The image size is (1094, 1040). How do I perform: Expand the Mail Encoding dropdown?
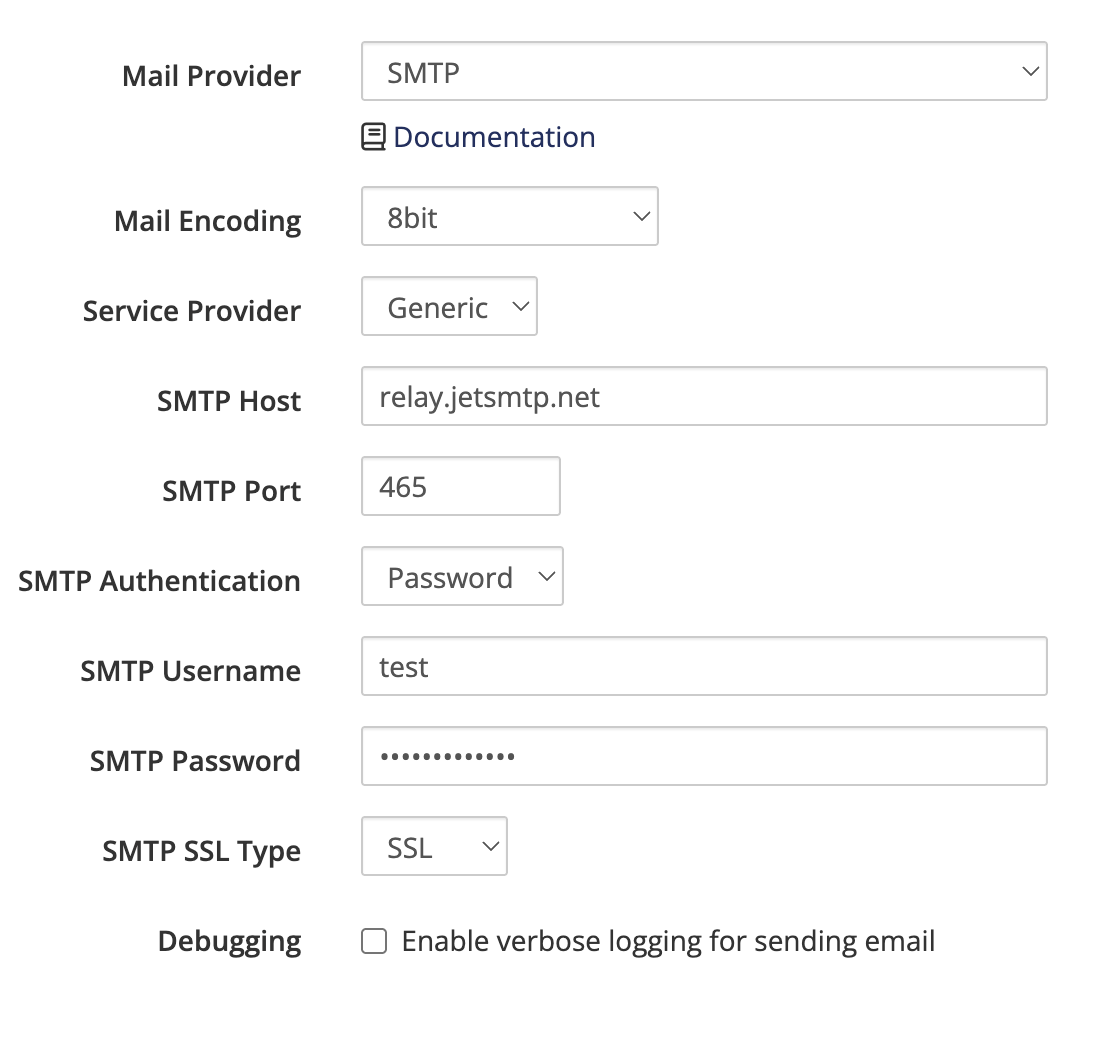point(509,216)
